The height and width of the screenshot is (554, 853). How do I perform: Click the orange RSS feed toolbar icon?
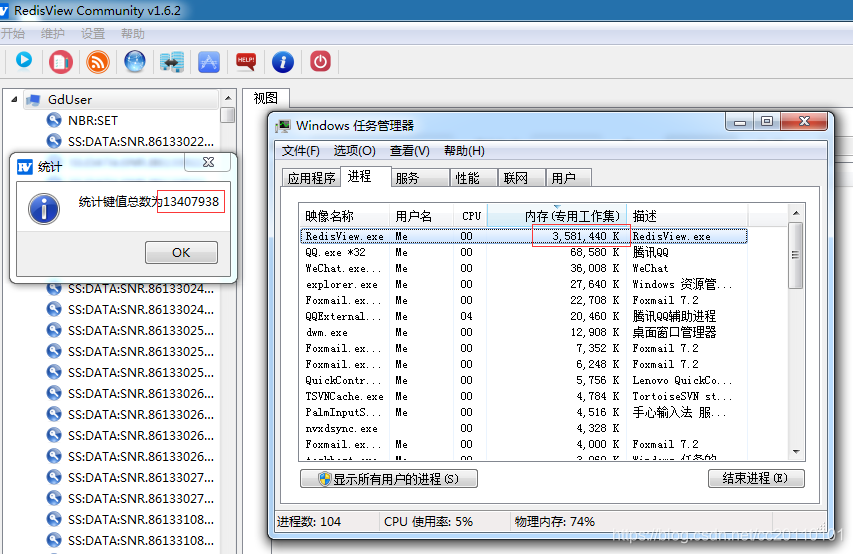coord(98,61)
